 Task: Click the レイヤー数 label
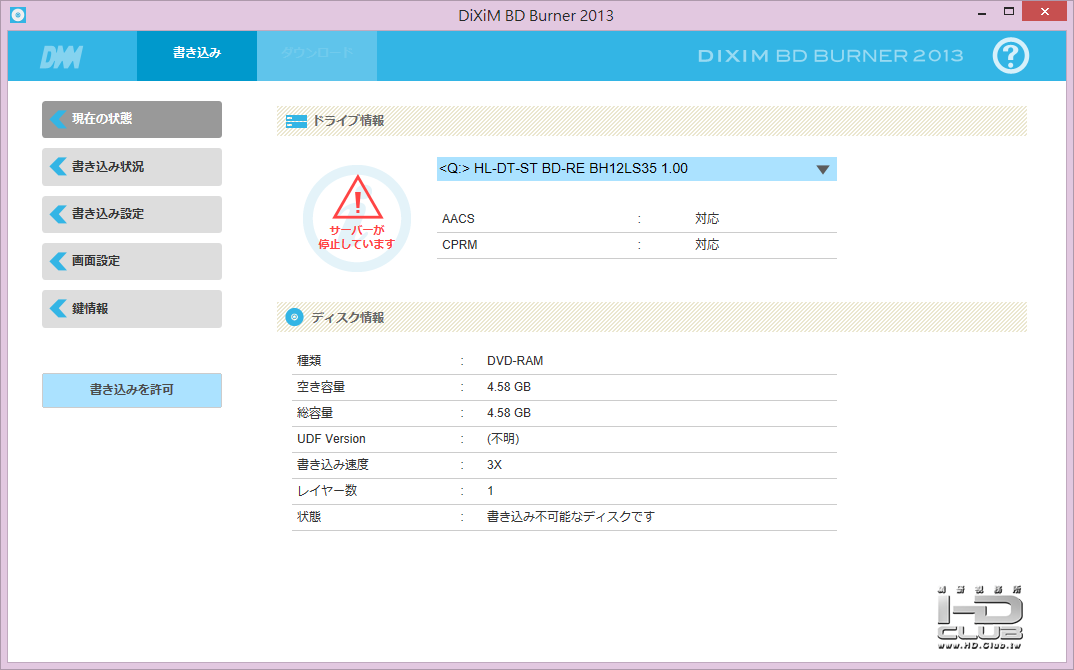327,491
